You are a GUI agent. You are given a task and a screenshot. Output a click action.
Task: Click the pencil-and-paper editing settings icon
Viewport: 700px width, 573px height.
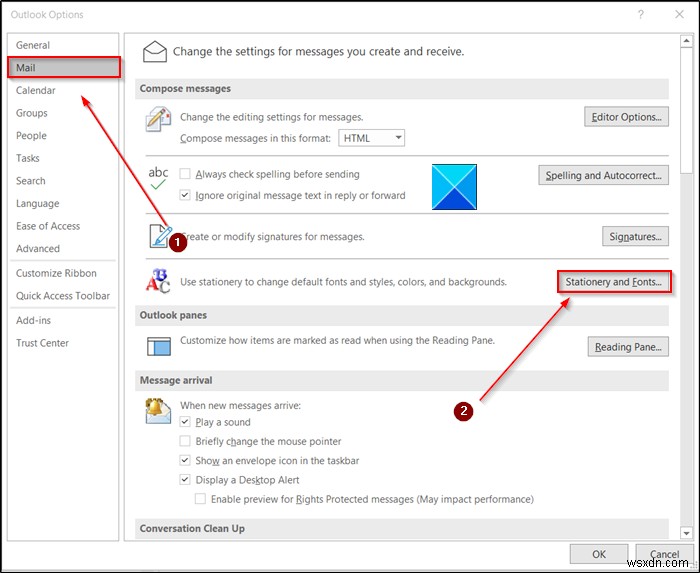[158, 119]
